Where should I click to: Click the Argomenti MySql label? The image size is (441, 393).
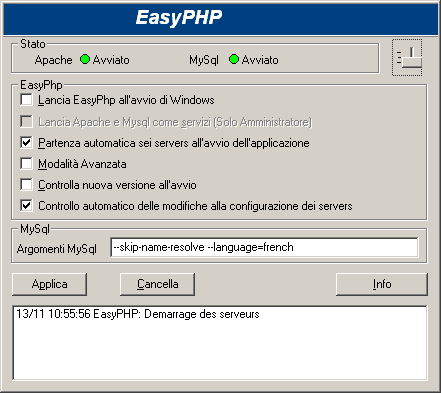(57, 249)
